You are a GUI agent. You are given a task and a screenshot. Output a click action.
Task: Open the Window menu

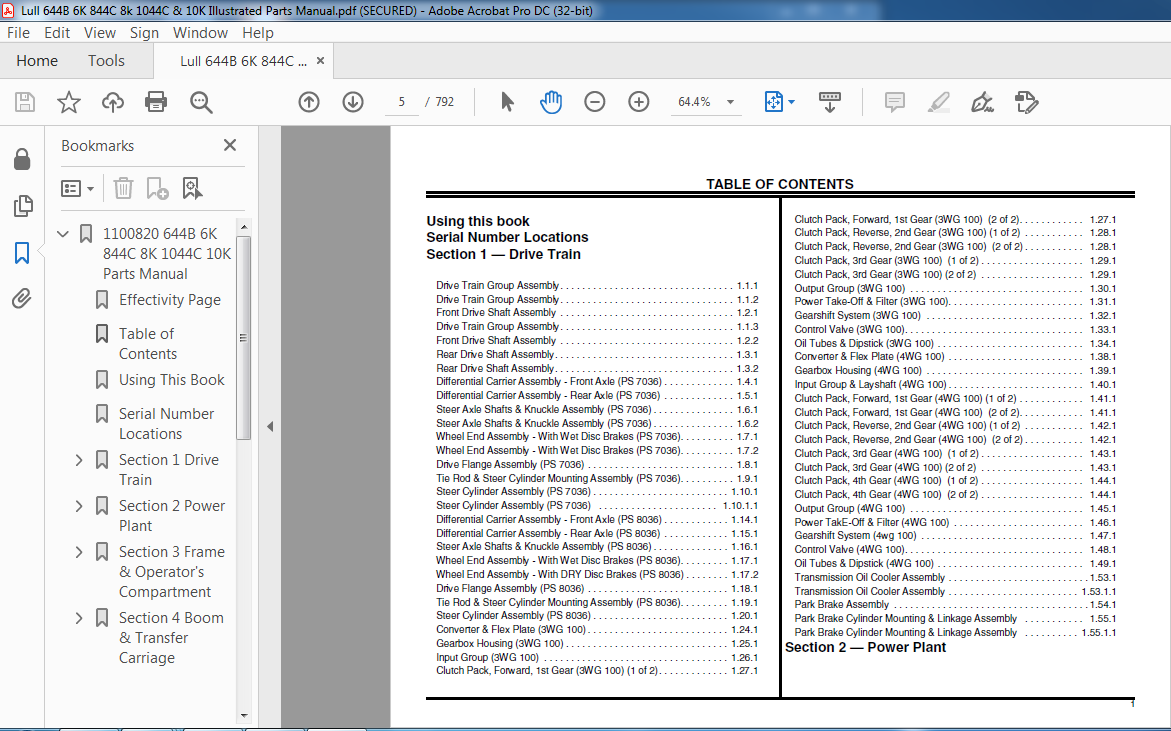[x=200, y=33]
